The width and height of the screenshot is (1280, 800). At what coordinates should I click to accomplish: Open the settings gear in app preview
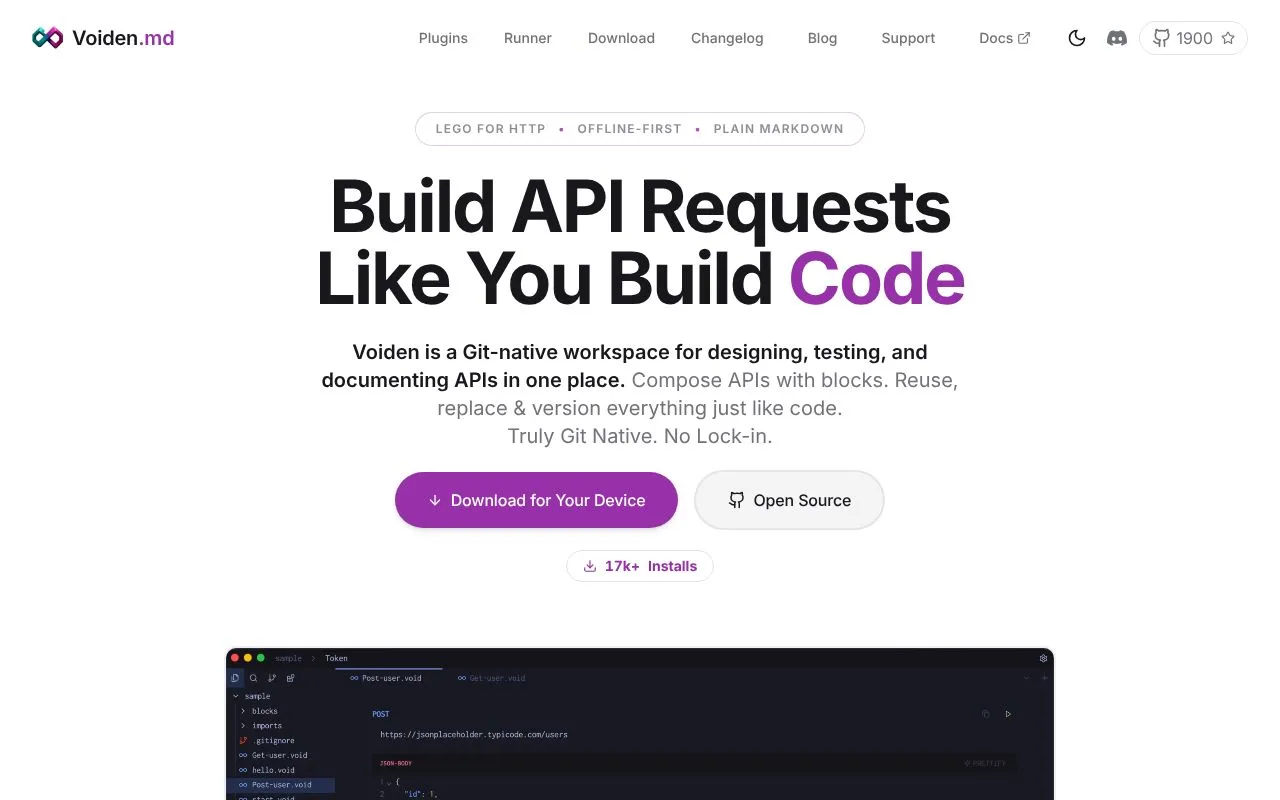[1043, 658]
